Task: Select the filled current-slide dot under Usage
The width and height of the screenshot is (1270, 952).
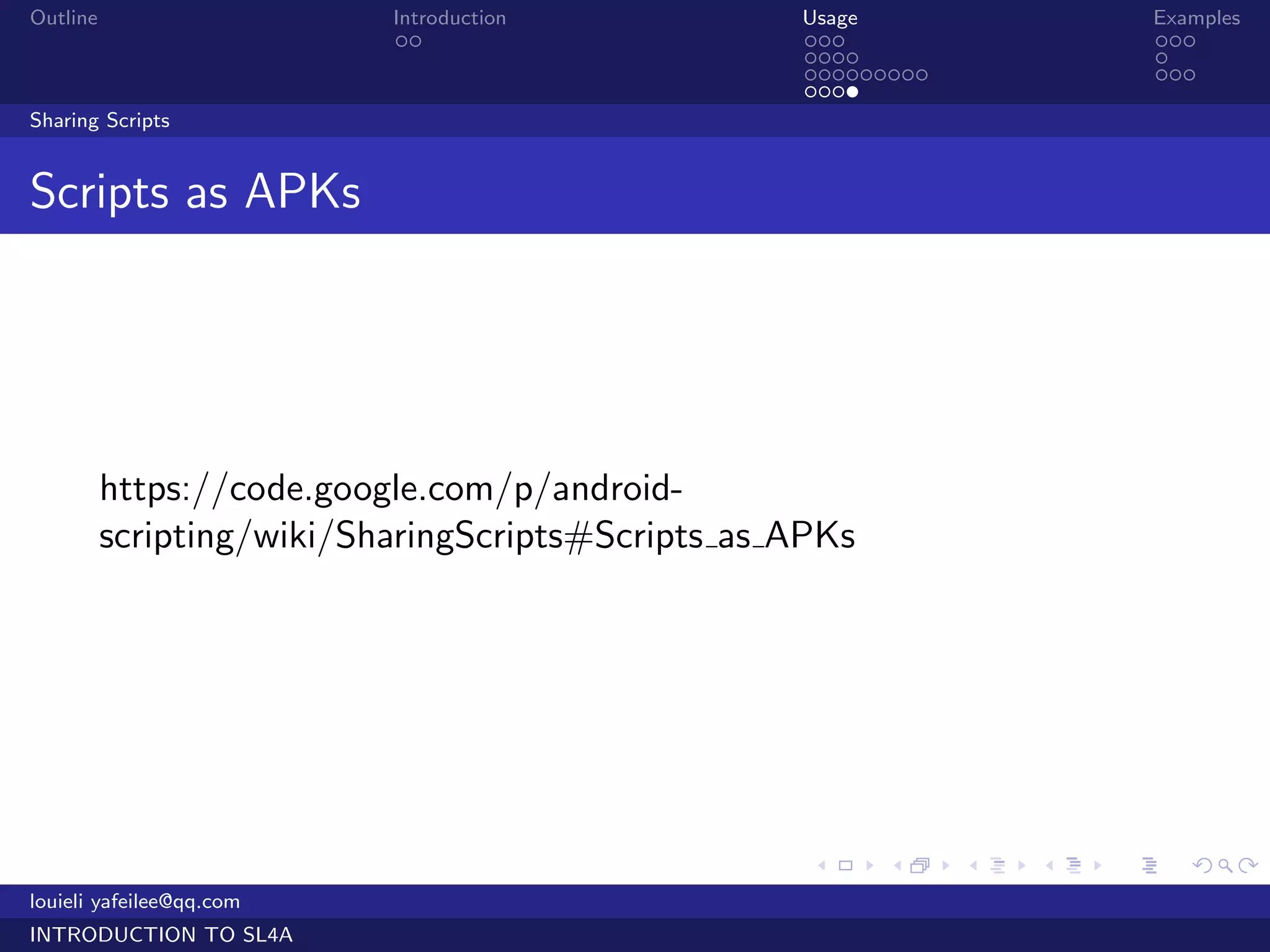Action: (853, 92)
